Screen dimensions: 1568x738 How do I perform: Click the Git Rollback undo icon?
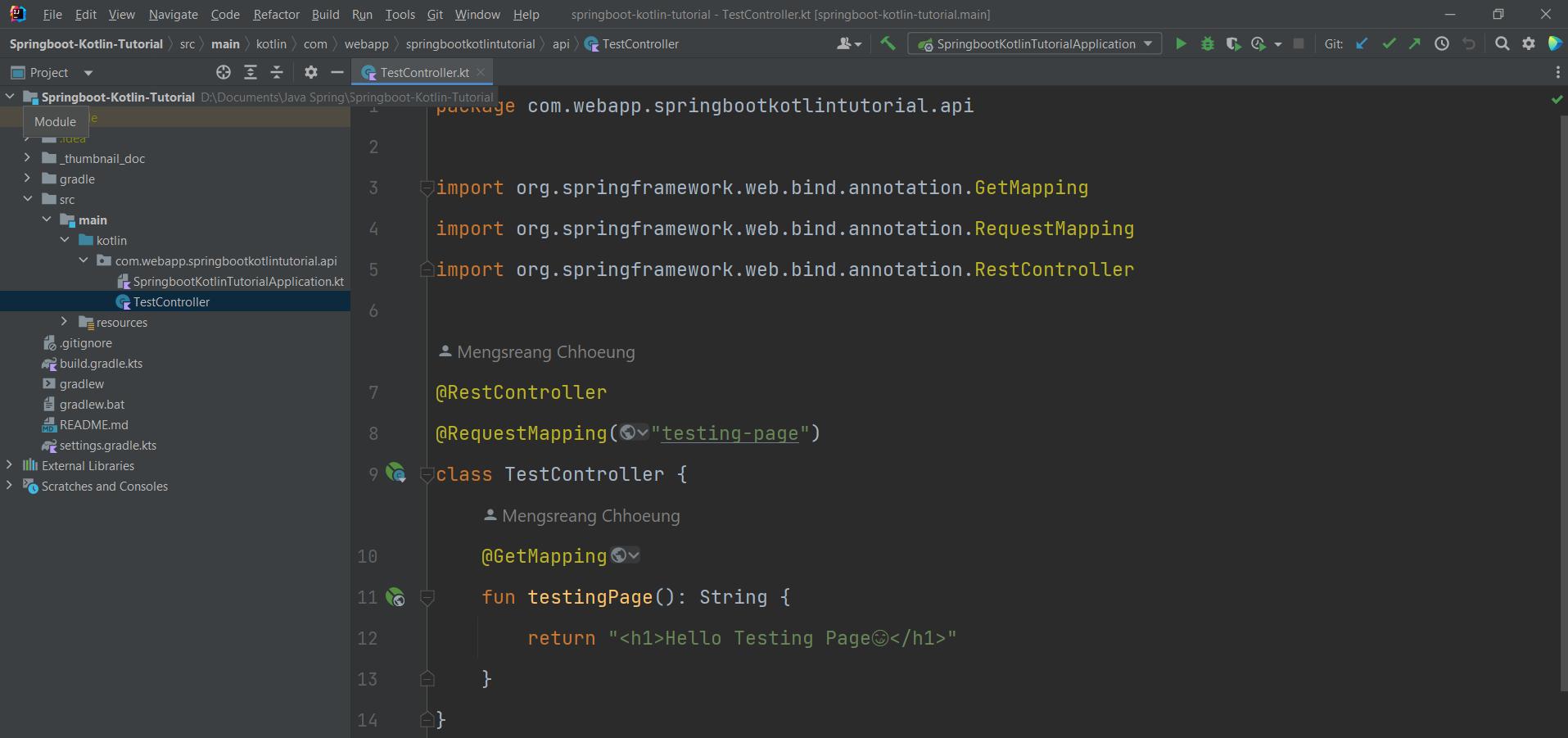coord(1469,43)
